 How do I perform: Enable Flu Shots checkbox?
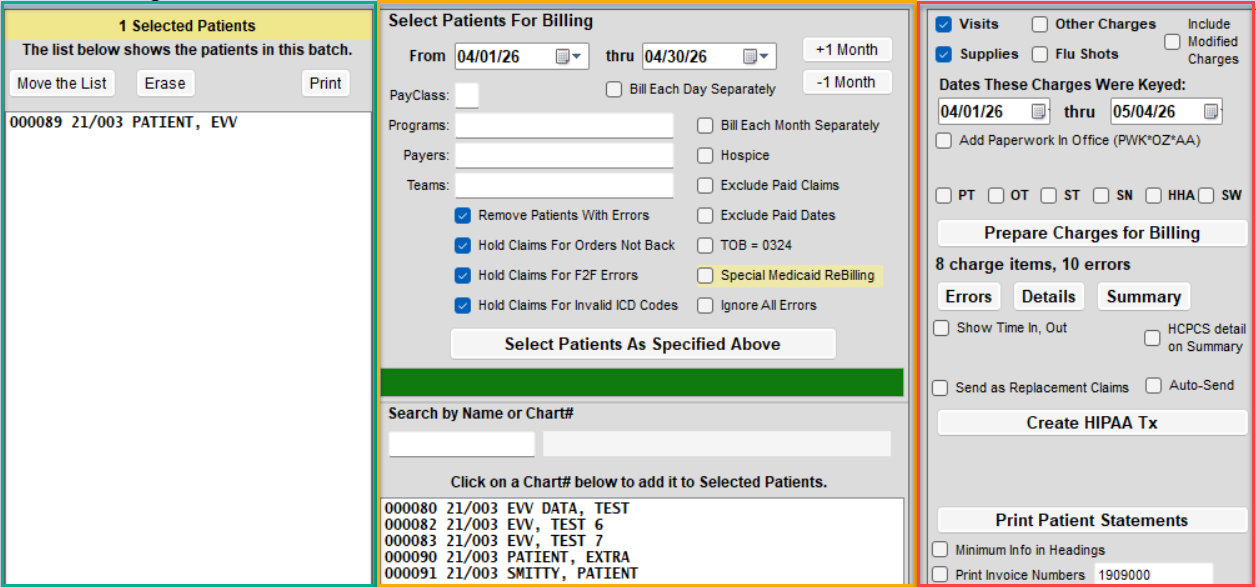[1040, 54]
